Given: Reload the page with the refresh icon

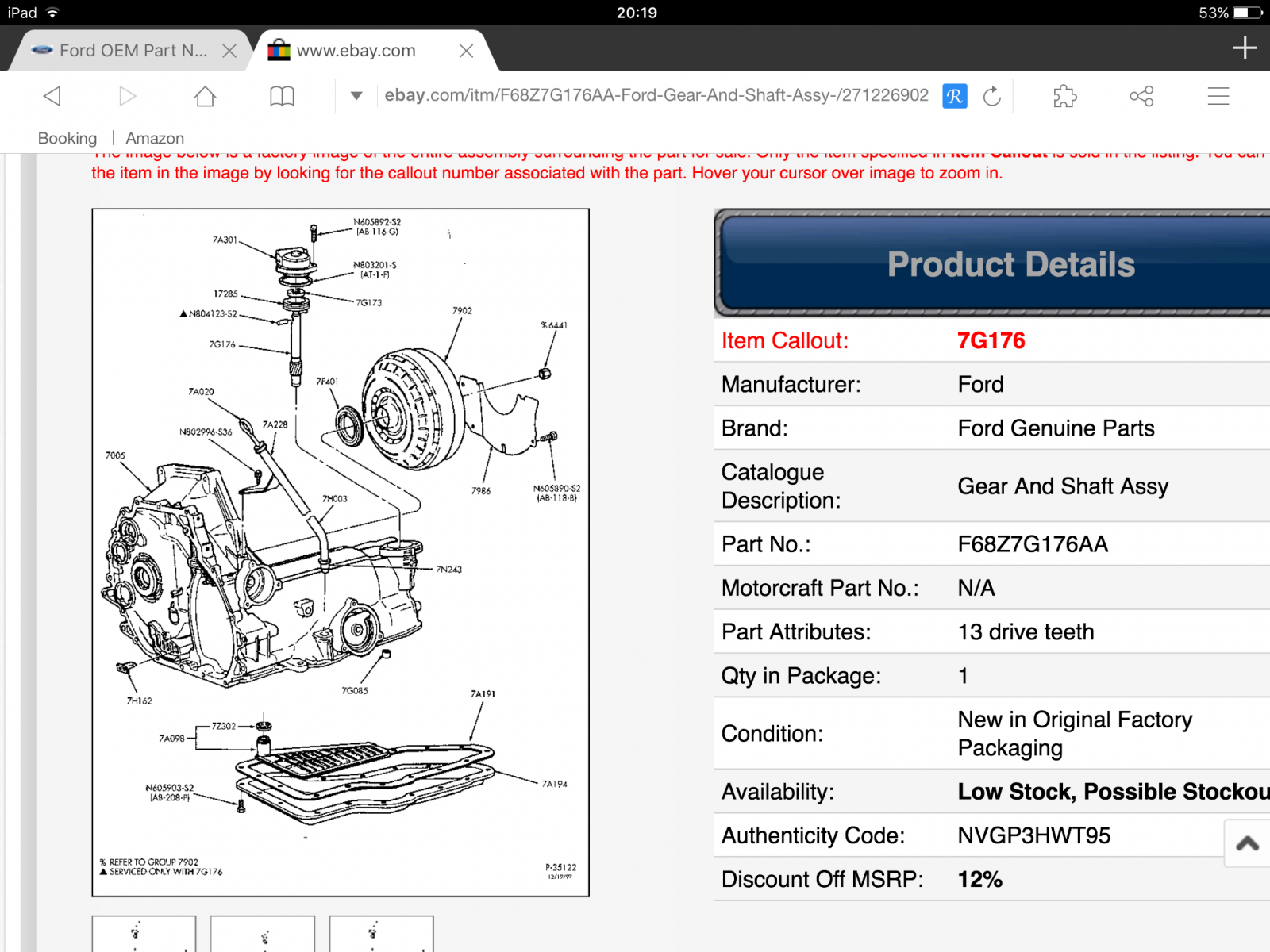Looking at the screenshot, I should click(x=992, y=96).
